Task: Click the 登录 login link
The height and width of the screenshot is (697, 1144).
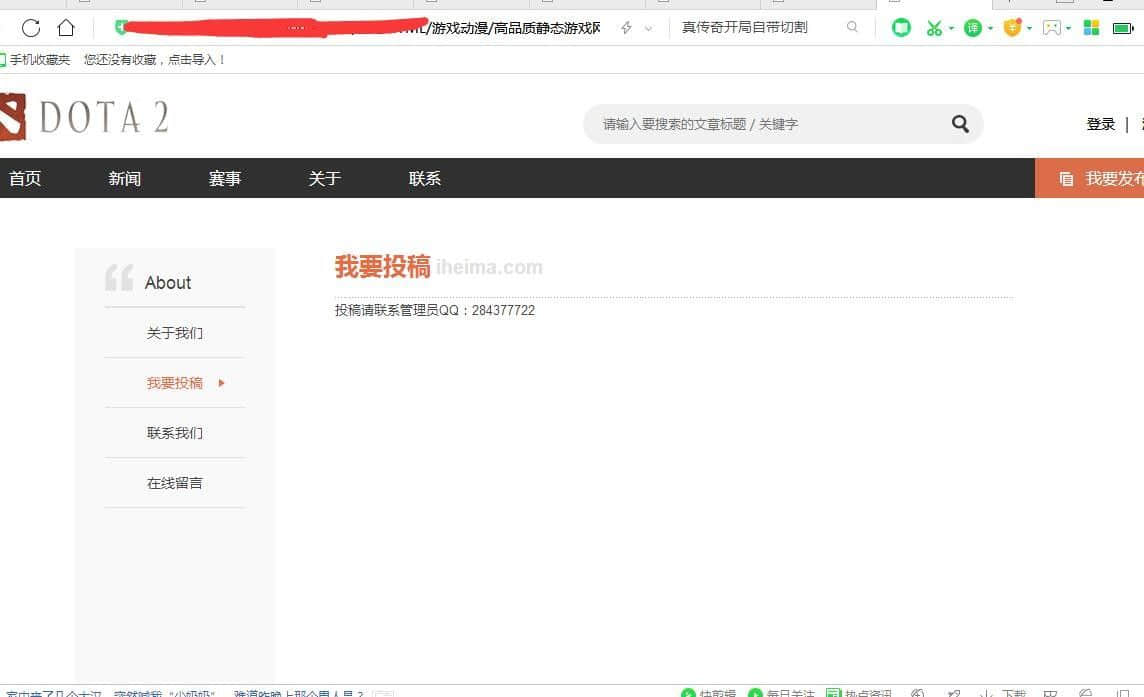Action: coord(1100,124)
